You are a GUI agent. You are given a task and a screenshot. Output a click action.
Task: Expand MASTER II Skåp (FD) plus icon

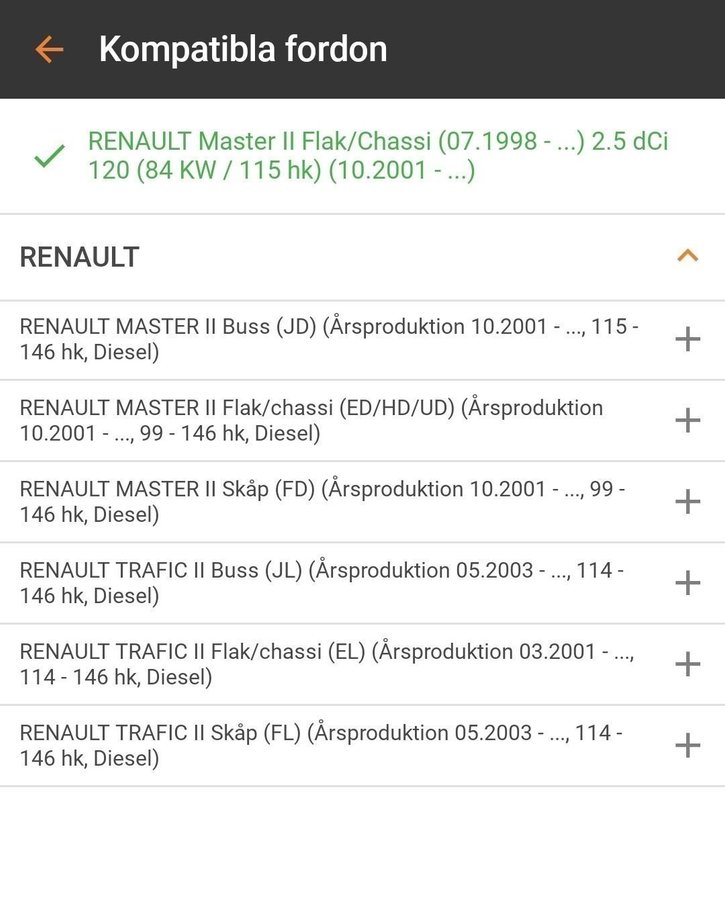point(687,501)
